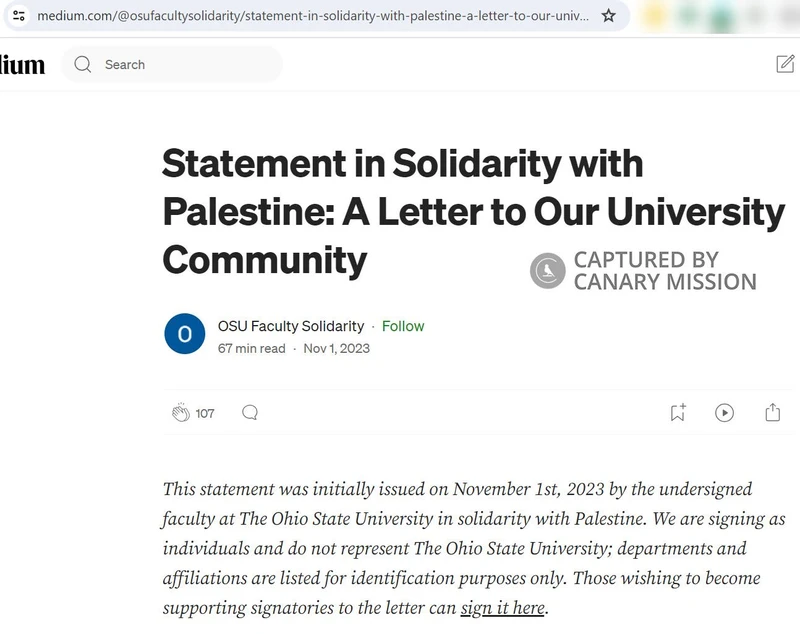Open the OSU Faculty Solidarity avatar
The width and height of the screenshot is (800, 634).
tap(185, 334)
